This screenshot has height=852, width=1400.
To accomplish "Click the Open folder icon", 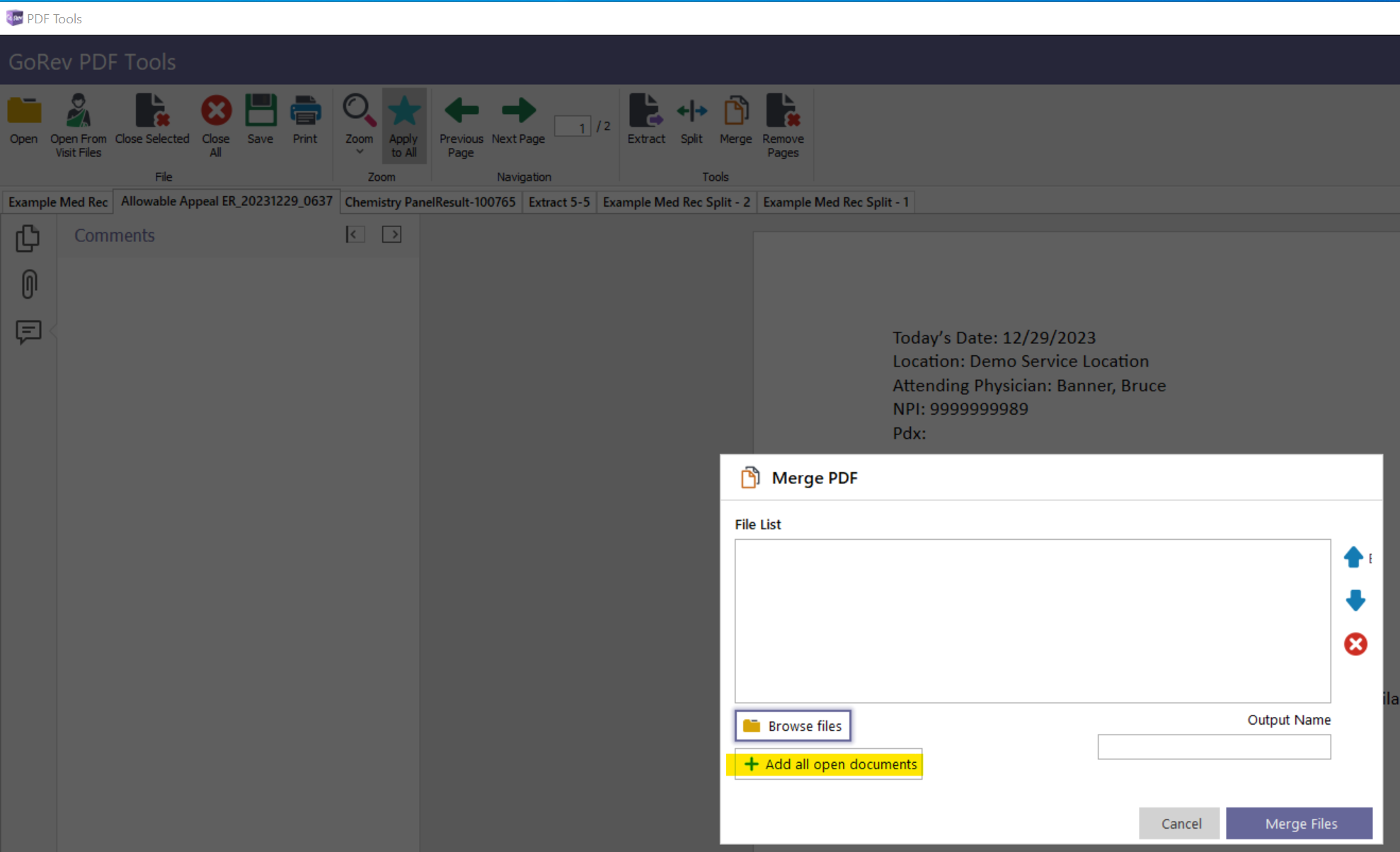I will click(24, 112).
